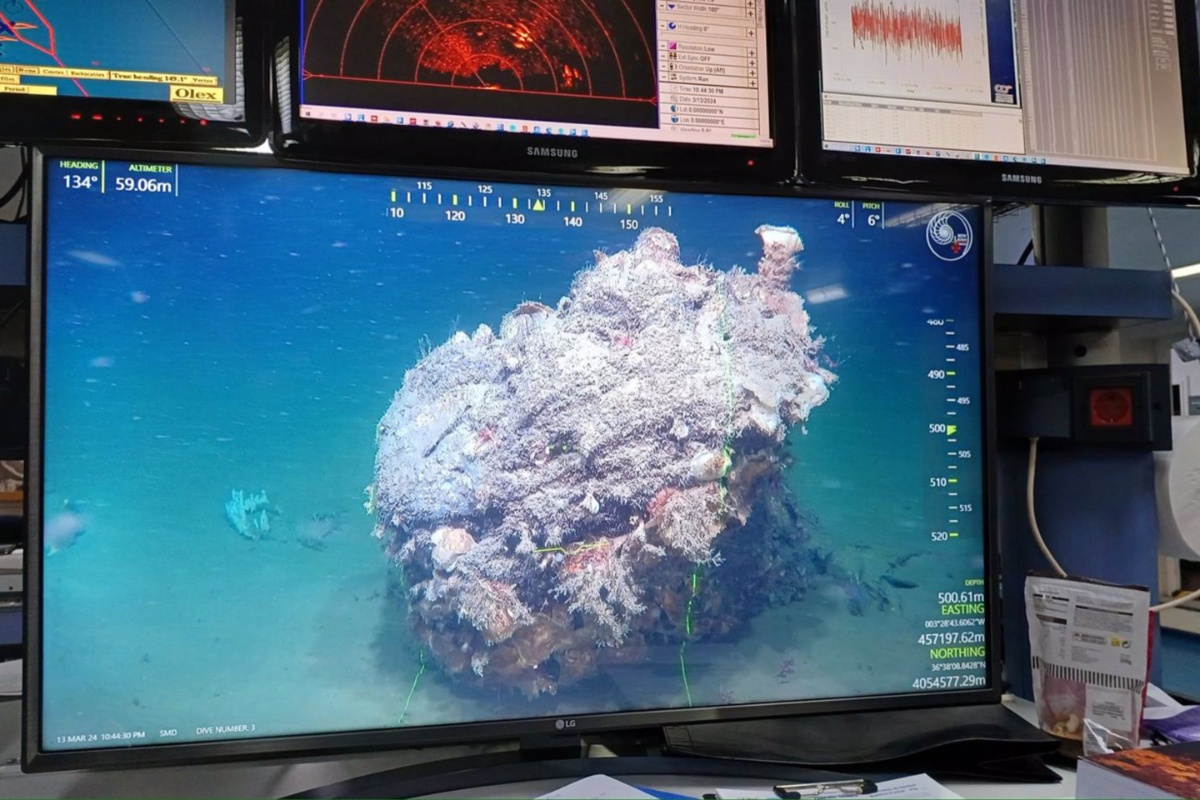The height and width of the screenshot is (800, 1200).
Task: Click the easting value 457197.62m
Action: (x=951, y=638)
